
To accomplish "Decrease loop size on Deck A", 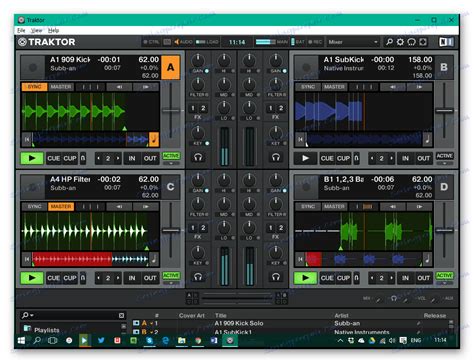I will click(x=98, y=158).
